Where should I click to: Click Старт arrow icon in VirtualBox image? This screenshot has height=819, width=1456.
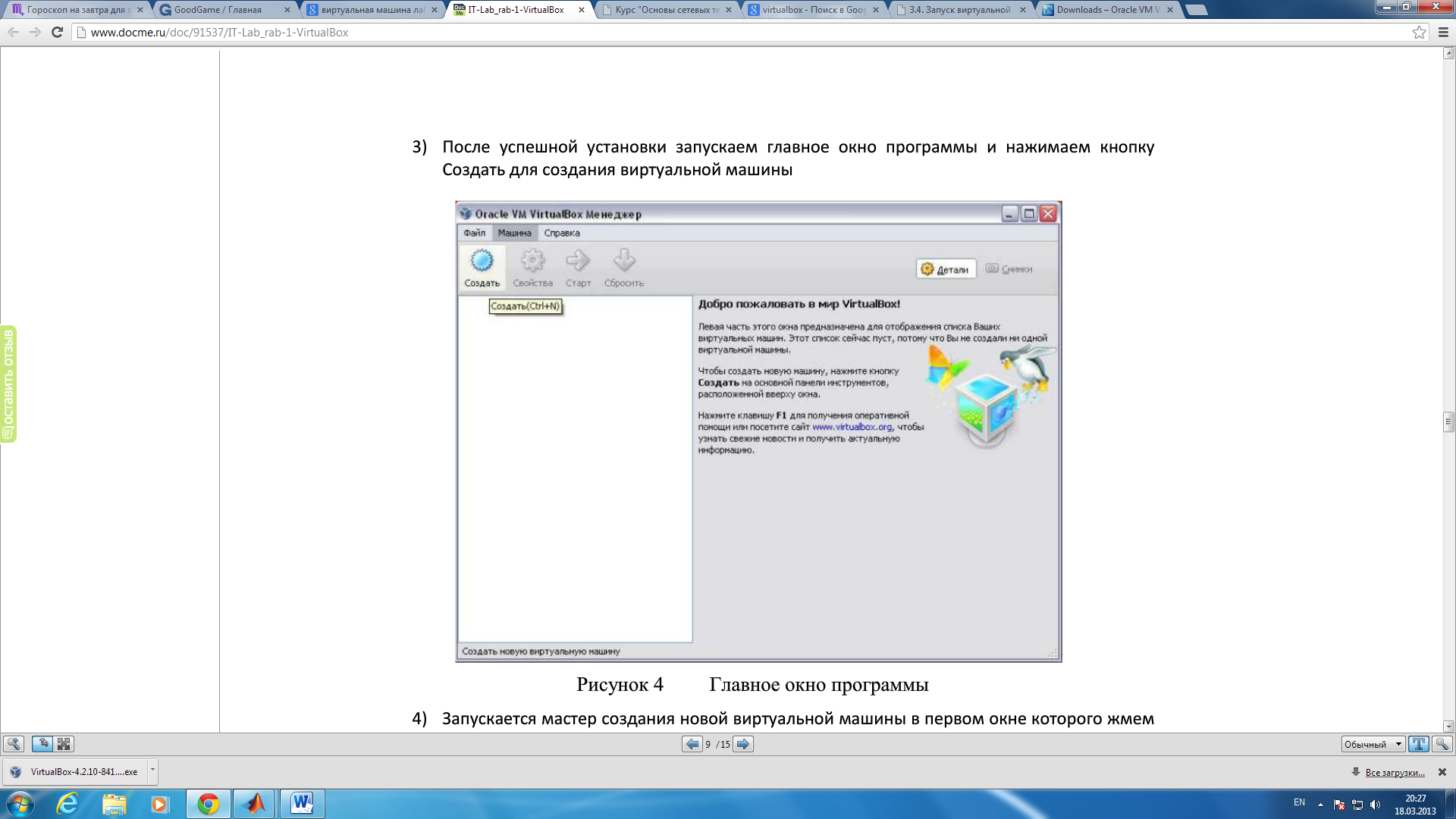click(x=578, y=268)
